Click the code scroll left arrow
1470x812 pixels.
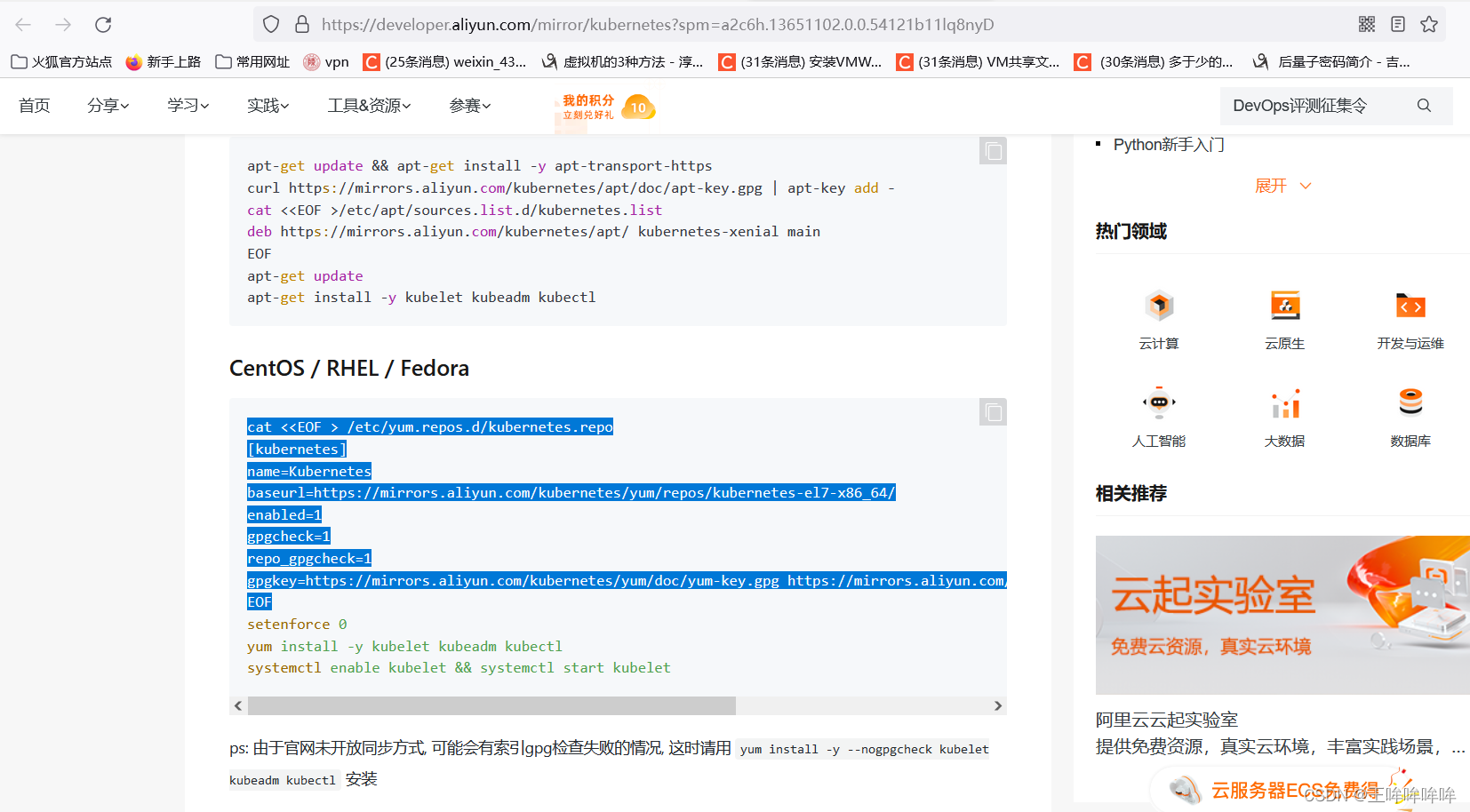click(x=237, y=705)
